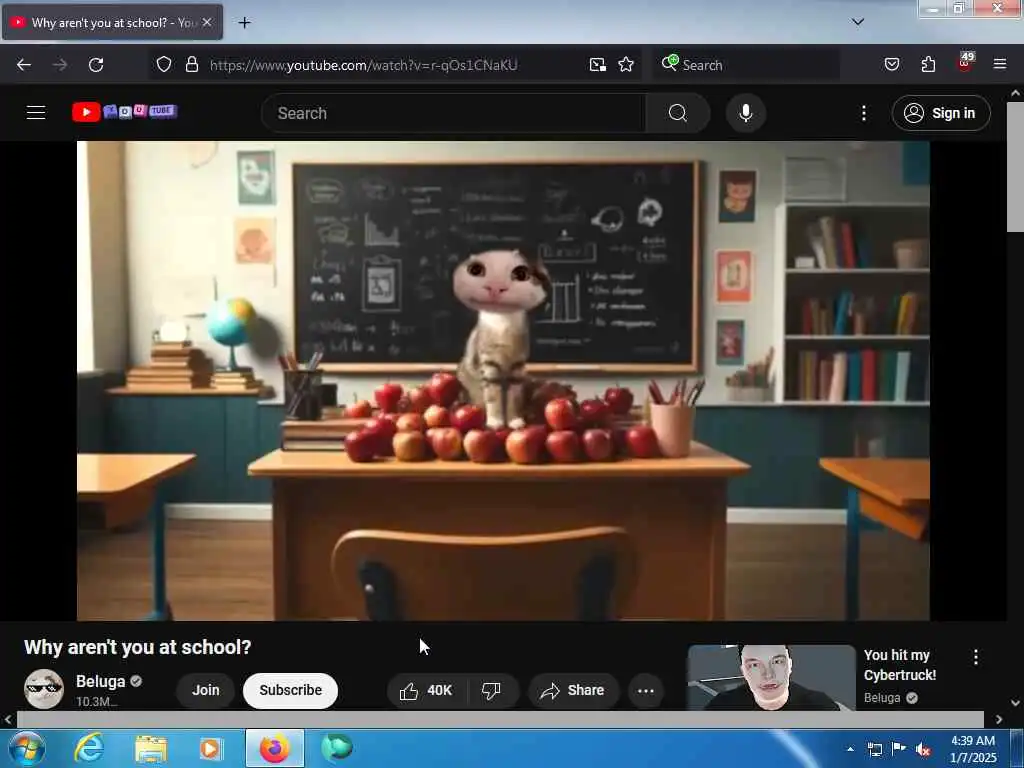1024x768 pixels.
Task: Launch Internet Explorer from taskbar
Action: pyautogui.click(x=89, y=748)
